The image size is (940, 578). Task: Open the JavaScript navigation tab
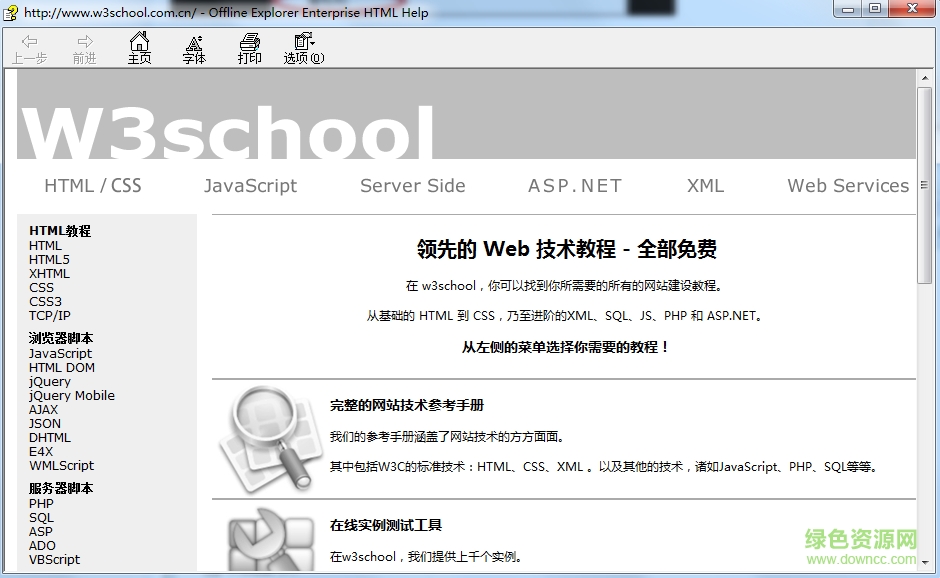(x=250, y=185)
